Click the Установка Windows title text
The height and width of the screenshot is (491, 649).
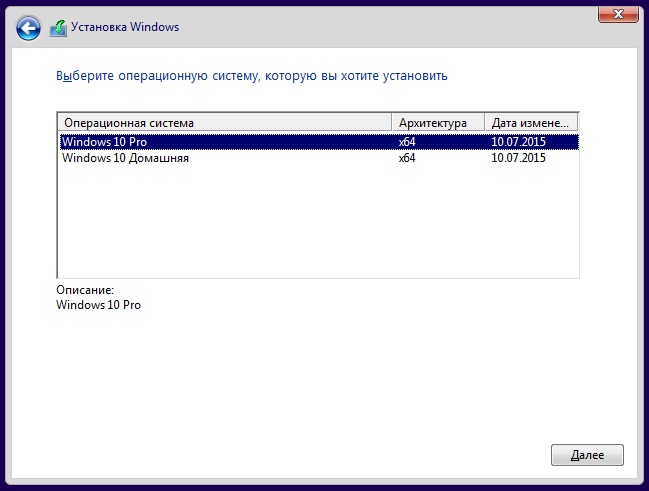125,27
